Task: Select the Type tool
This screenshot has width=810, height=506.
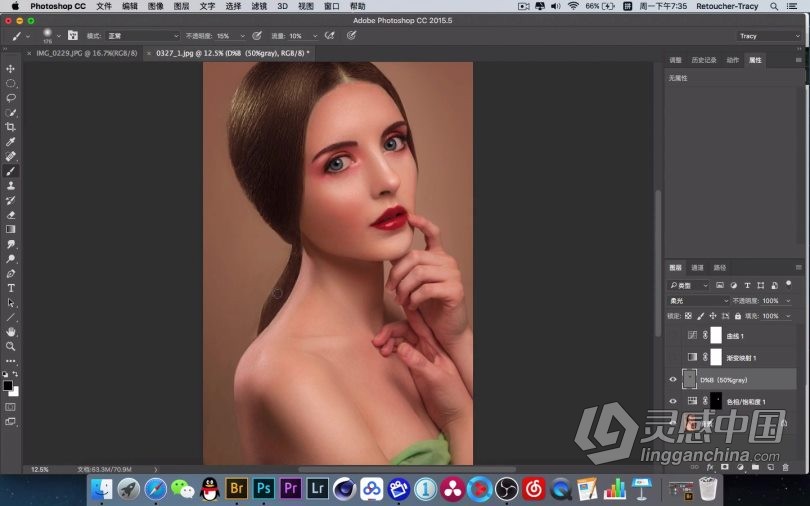Action: pos(10,288)
